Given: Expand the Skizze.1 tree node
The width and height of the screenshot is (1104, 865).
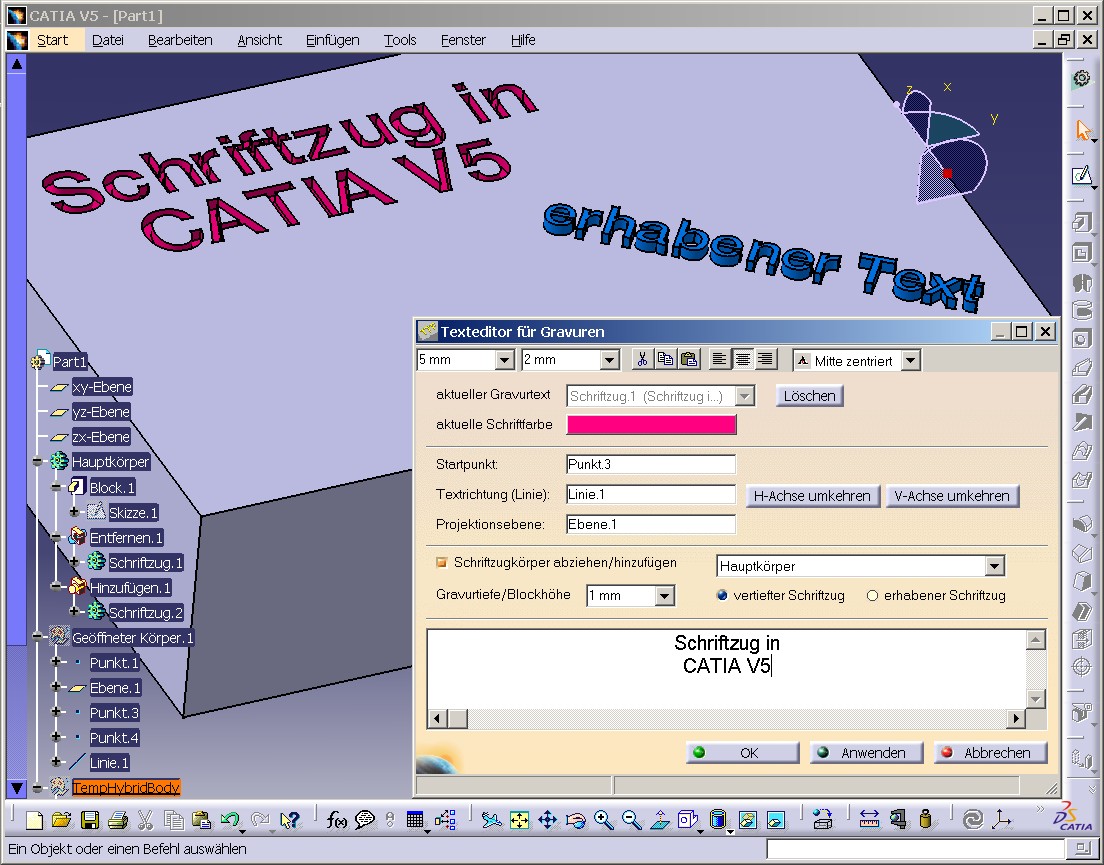Looking at the screenshot, I should pos(74,512).
